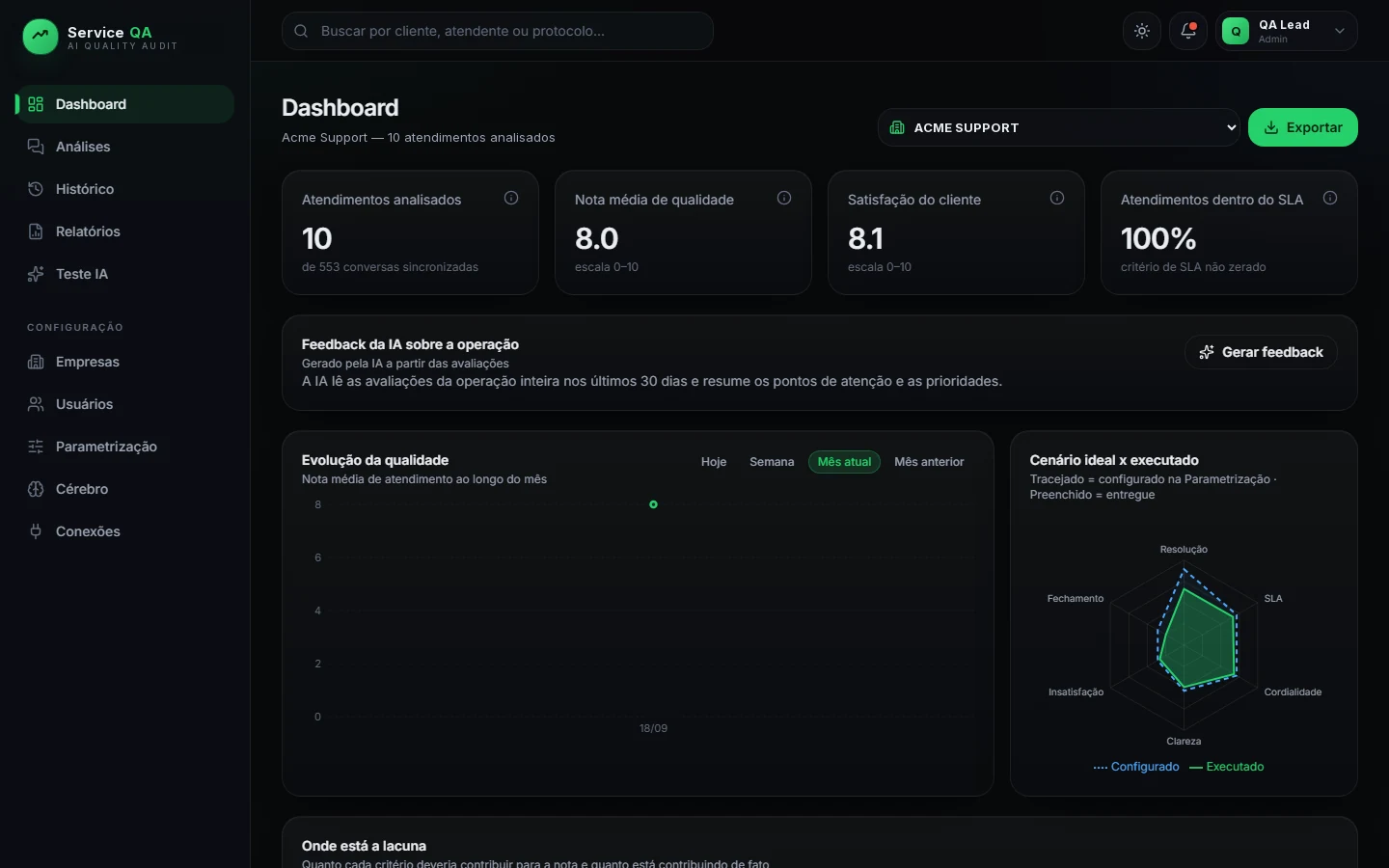Open Parametrização settings page

pos(124,447)
